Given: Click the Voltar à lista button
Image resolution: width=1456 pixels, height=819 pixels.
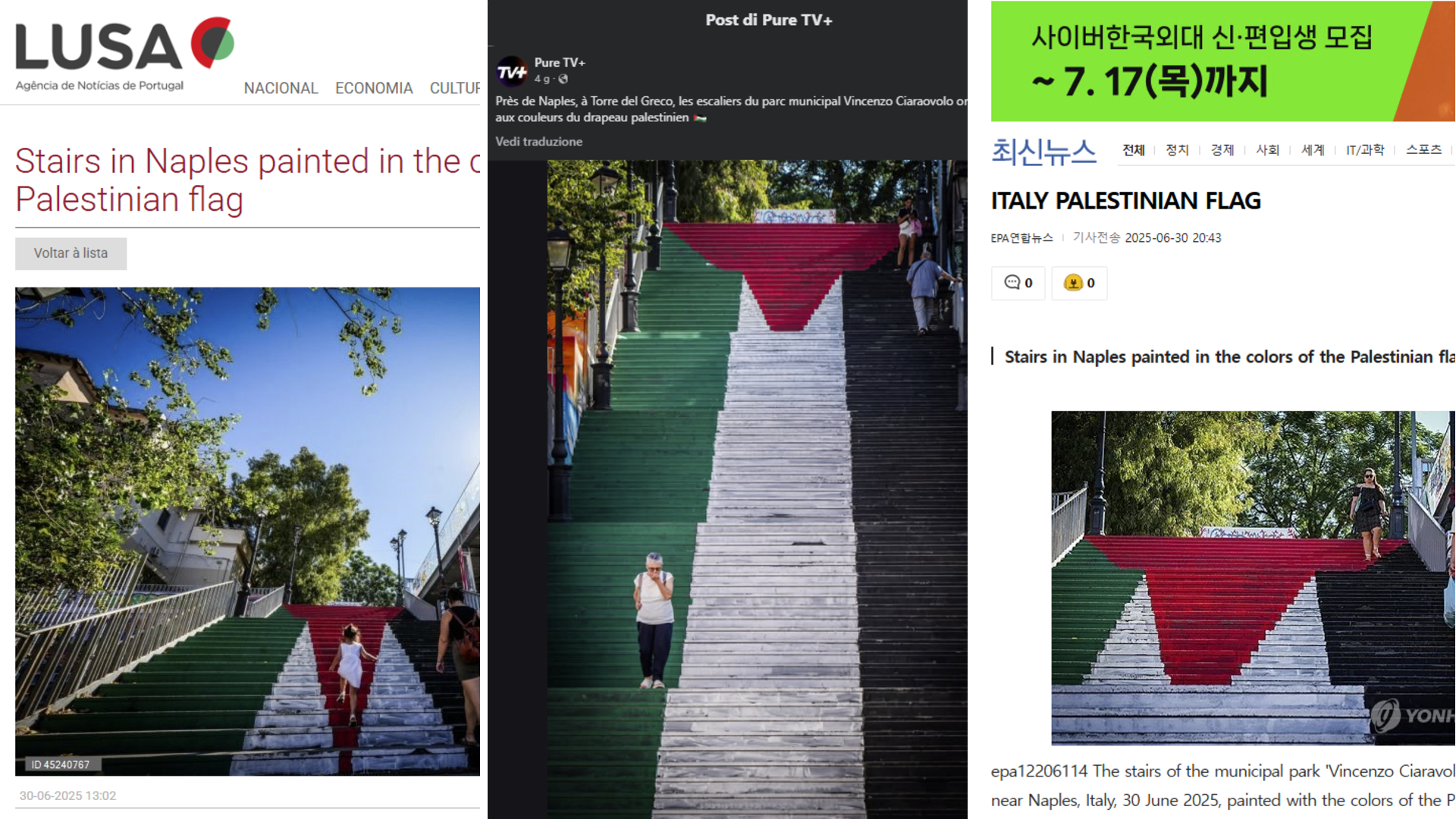Looking at the screenshot, I should tap(71, 253).
